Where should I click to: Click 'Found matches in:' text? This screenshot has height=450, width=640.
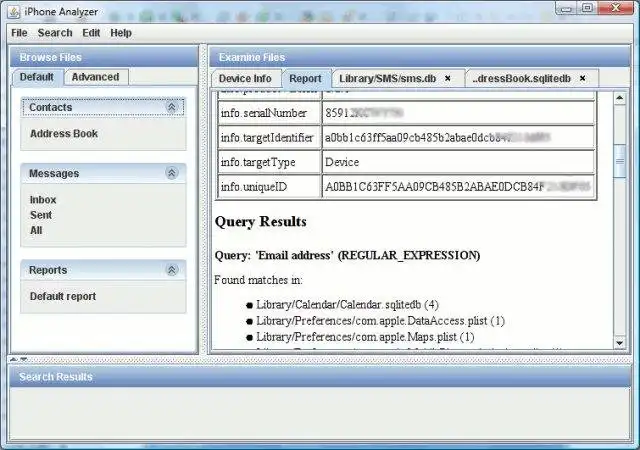[x=258, y=280]
